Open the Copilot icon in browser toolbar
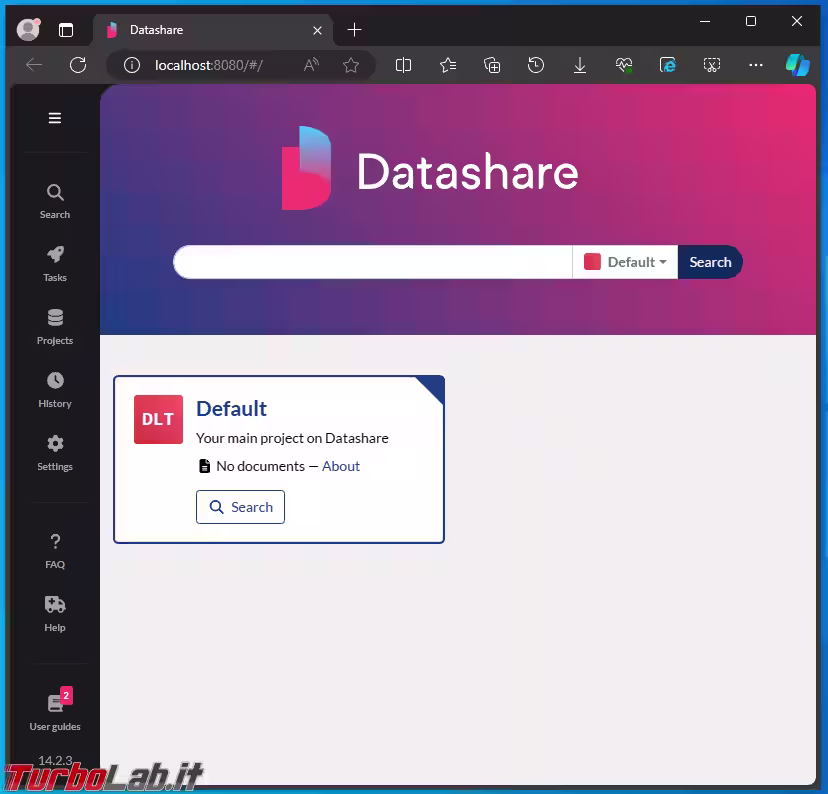828x794 pixels. (x=798, y=65)
